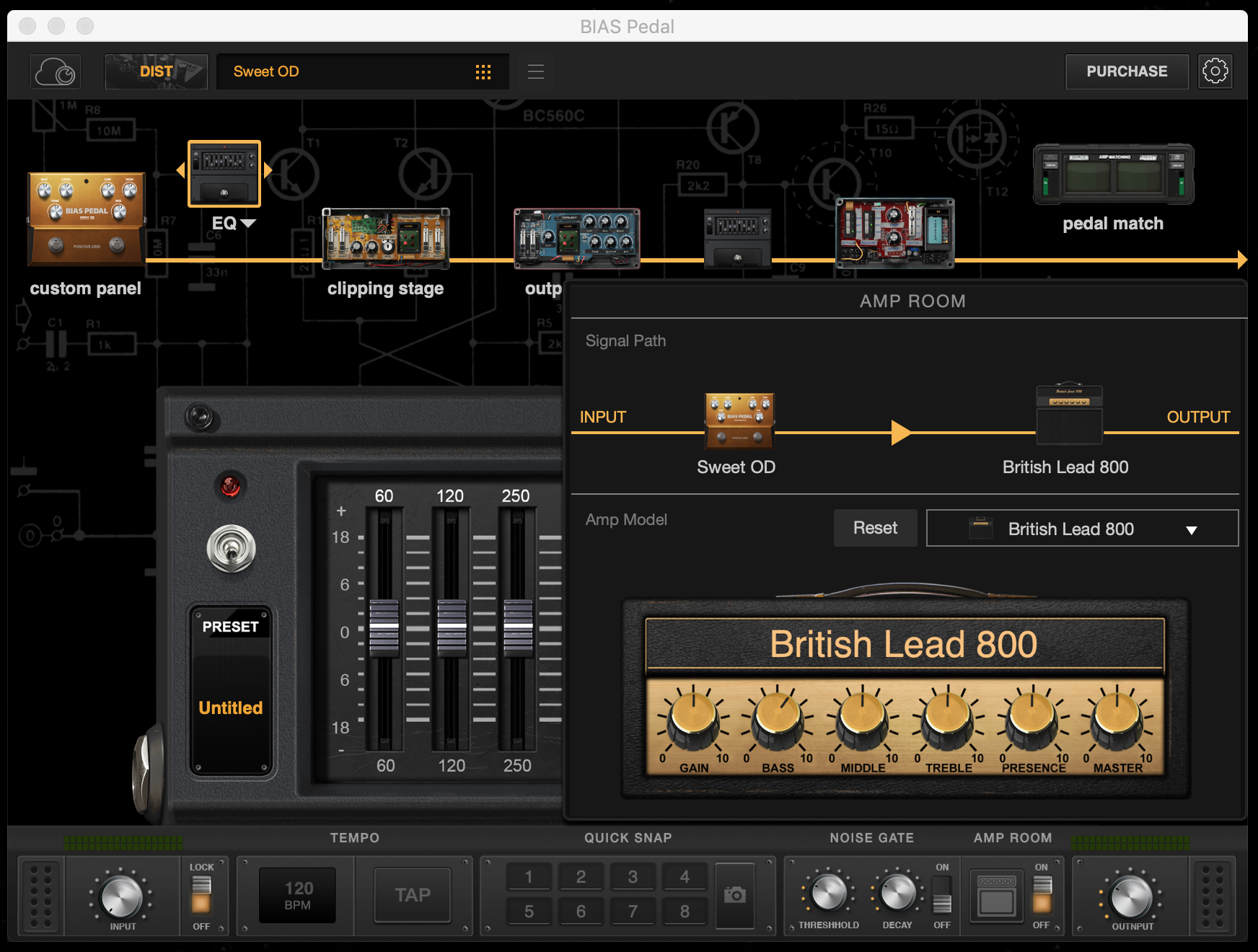The width and height of the screenshot is (1258, 952).
Task: Select quick snap slot 6
Action: click(x=581, y=912)
